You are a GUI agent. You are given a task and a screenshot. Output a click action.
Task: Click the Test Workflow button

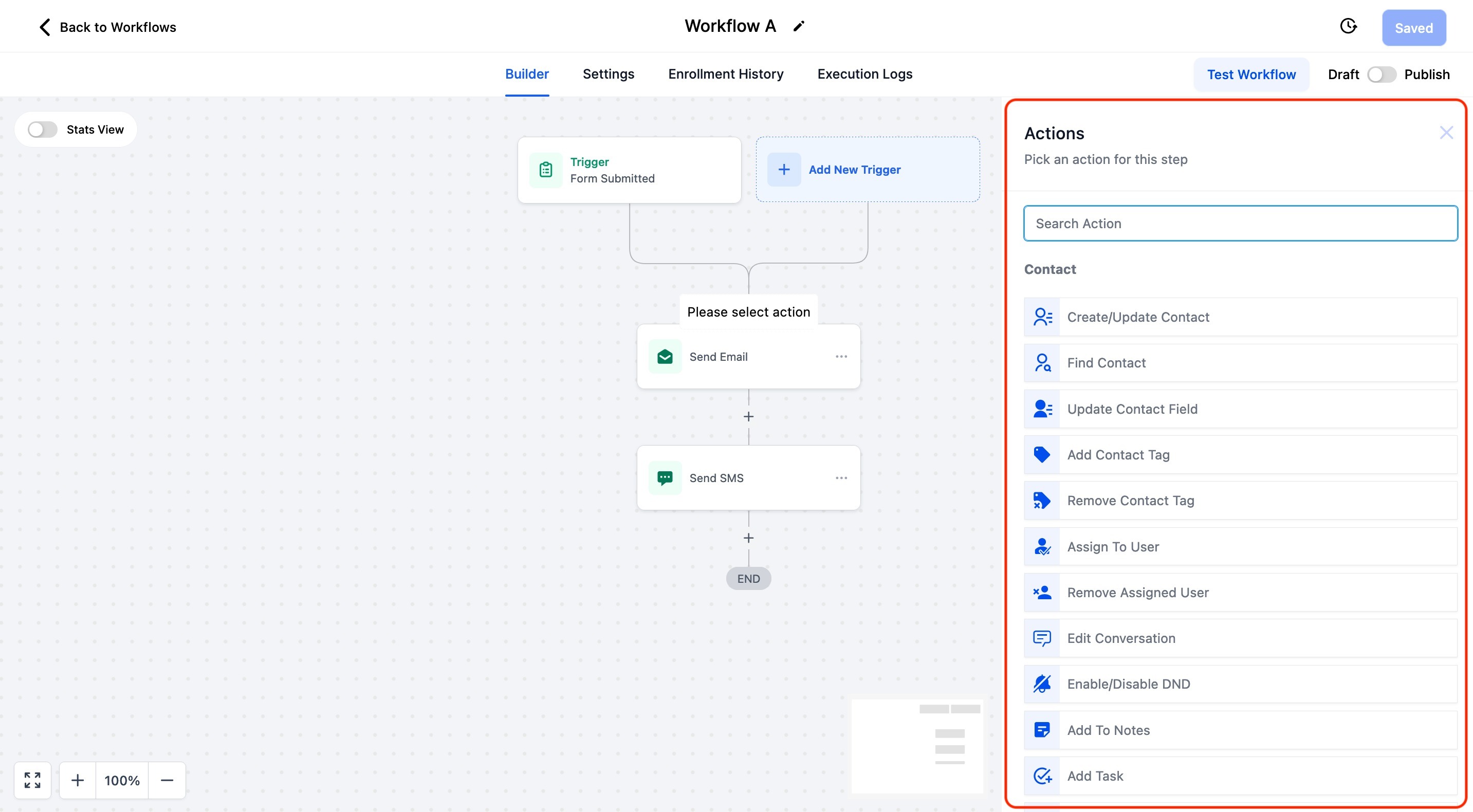coord(1251,75)
